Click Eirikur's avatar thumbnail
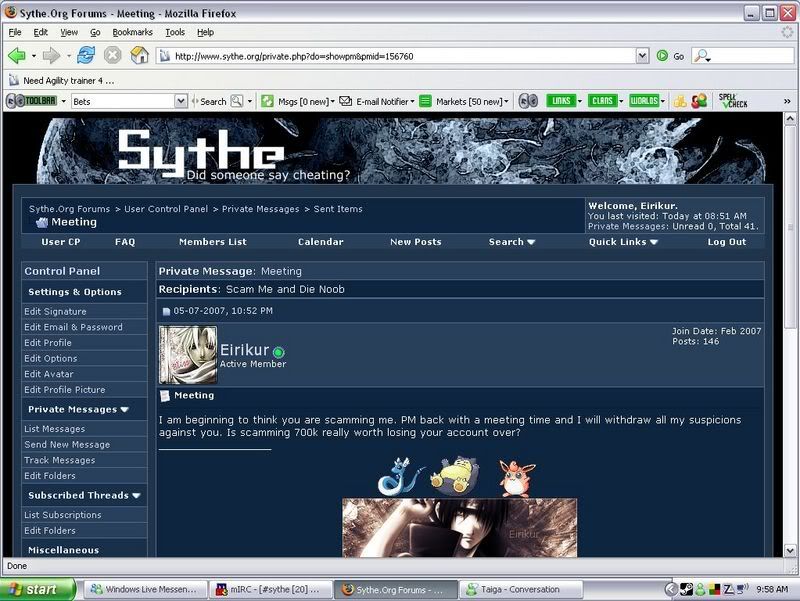The image size is (800, 601). click(188, 355)
